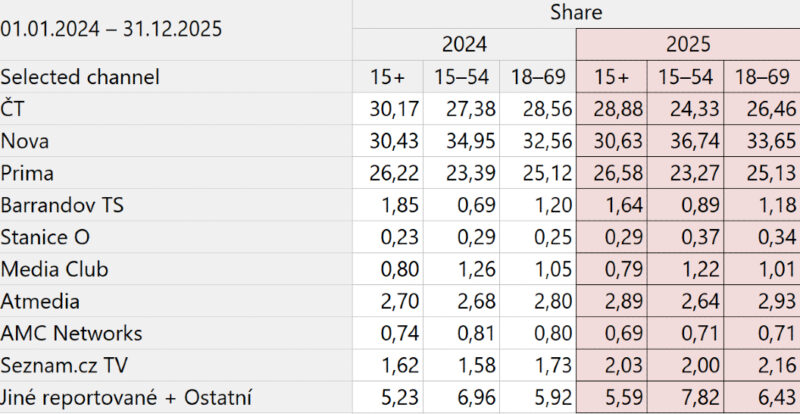This screenshot has width=800, height=414.
Task: Select the 2024 year column header
Action: point(464,45)
